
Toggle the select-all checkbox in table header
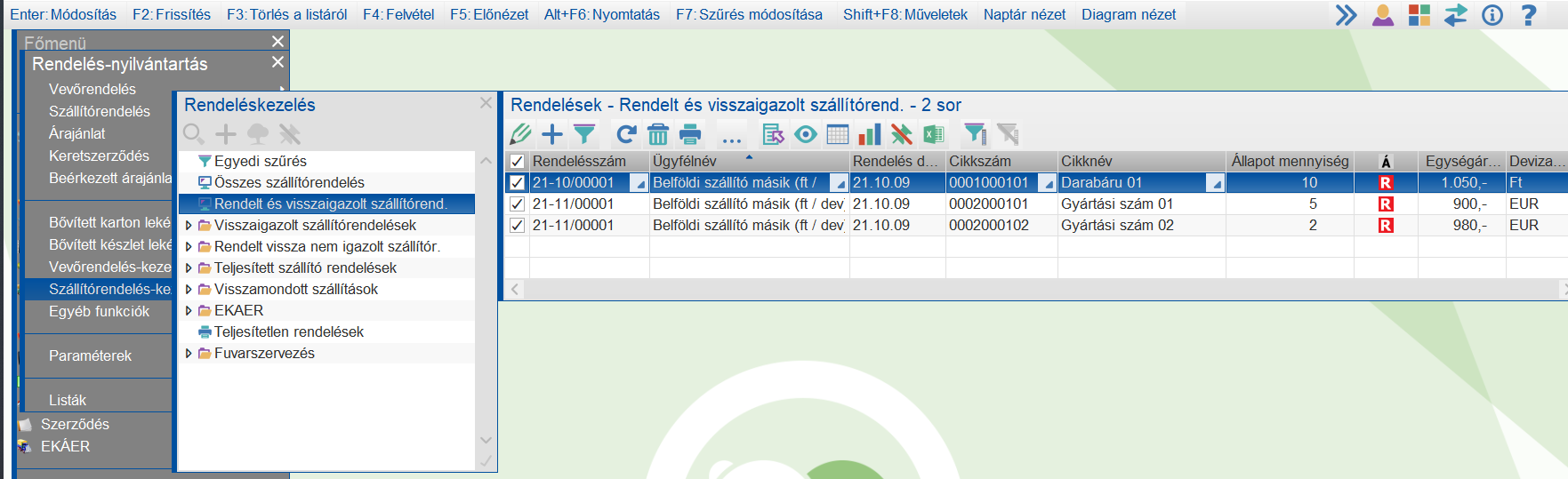click(517, 161)
